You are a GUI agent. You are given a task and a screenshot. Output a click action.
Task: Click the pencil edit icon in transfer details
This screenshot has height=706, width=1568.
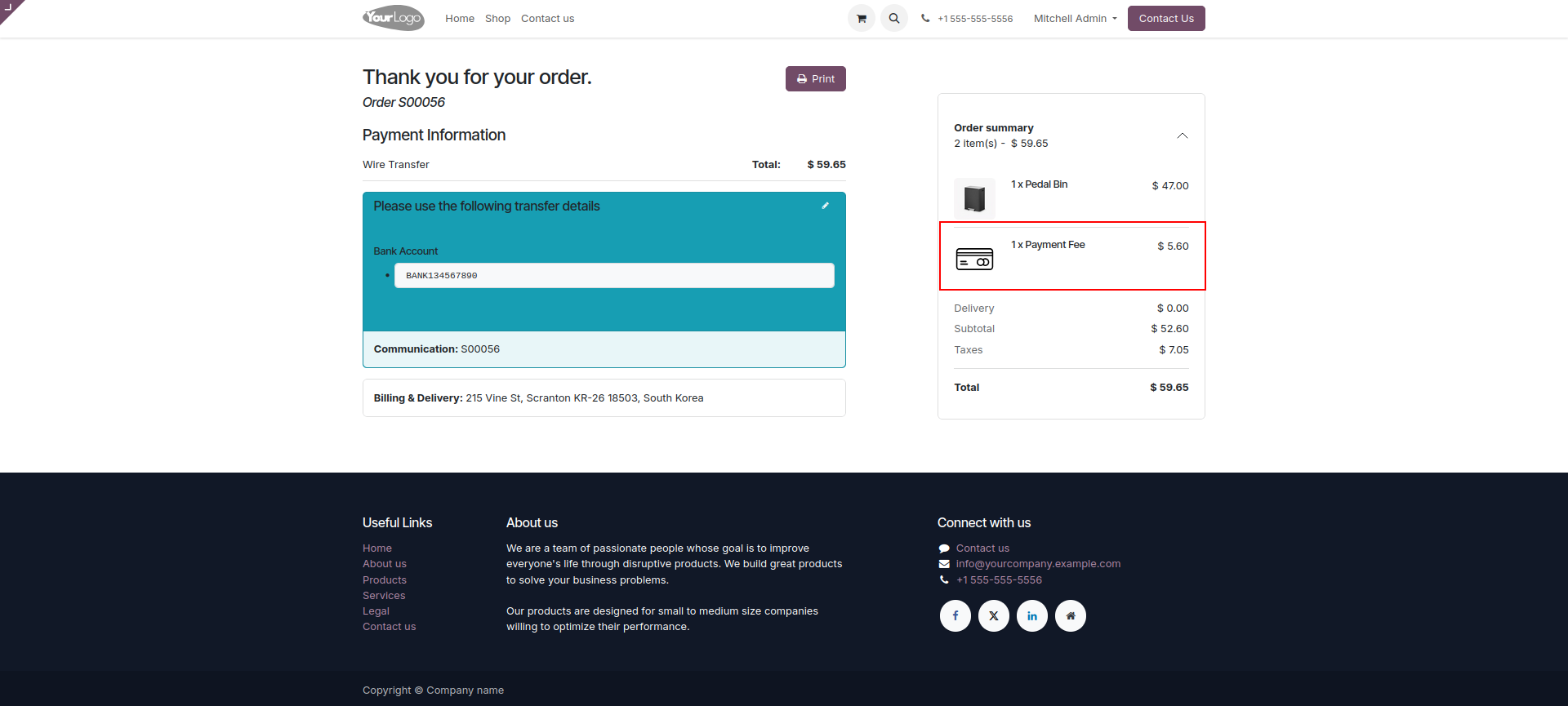coord(826,206)
